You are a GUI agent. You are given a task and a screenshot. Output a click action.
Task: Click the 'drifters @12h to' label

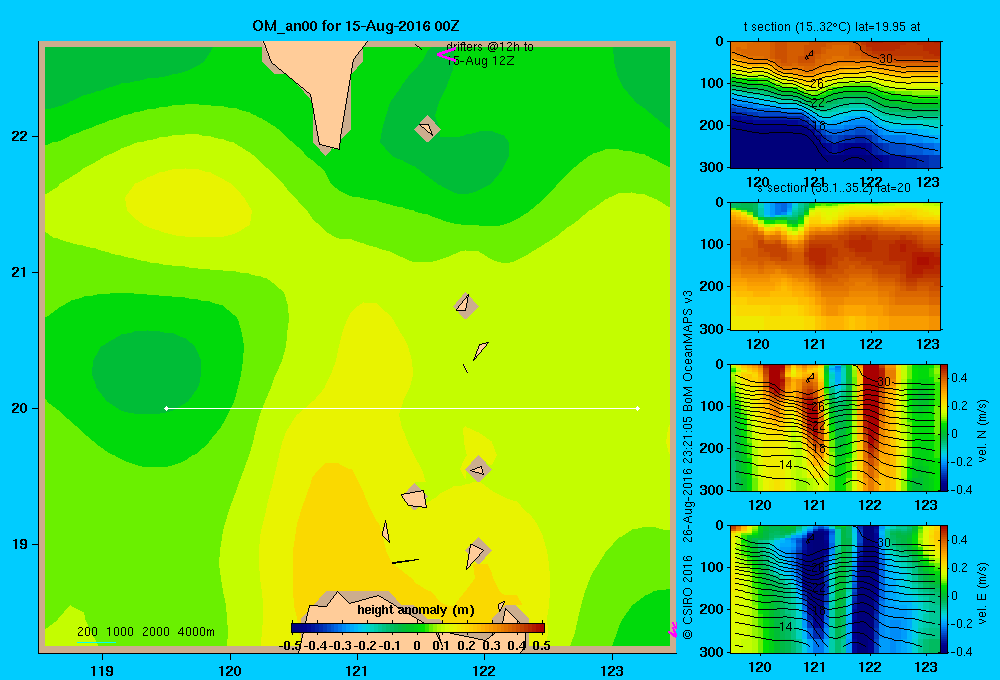tap(490, 47)
